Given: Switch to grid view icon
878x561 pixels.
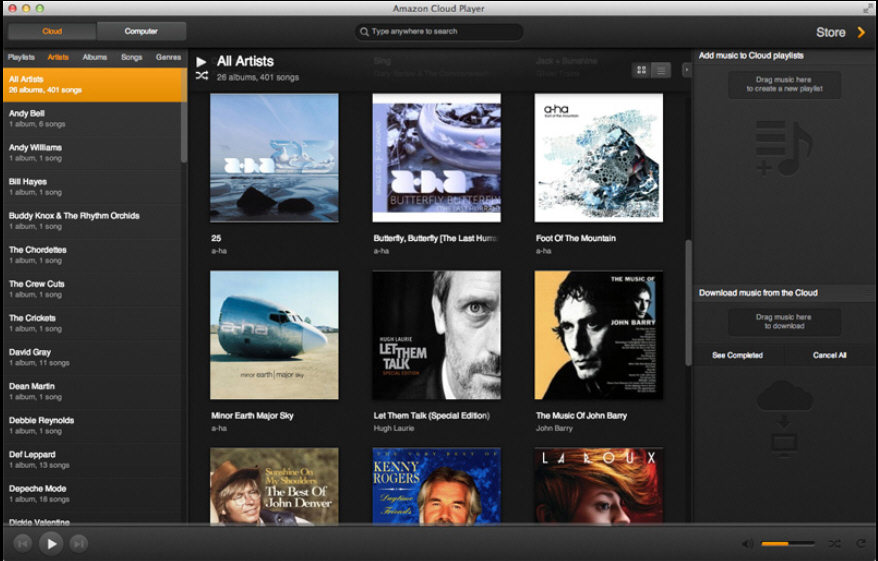Looking at the screenshot, I should (641, 70).
